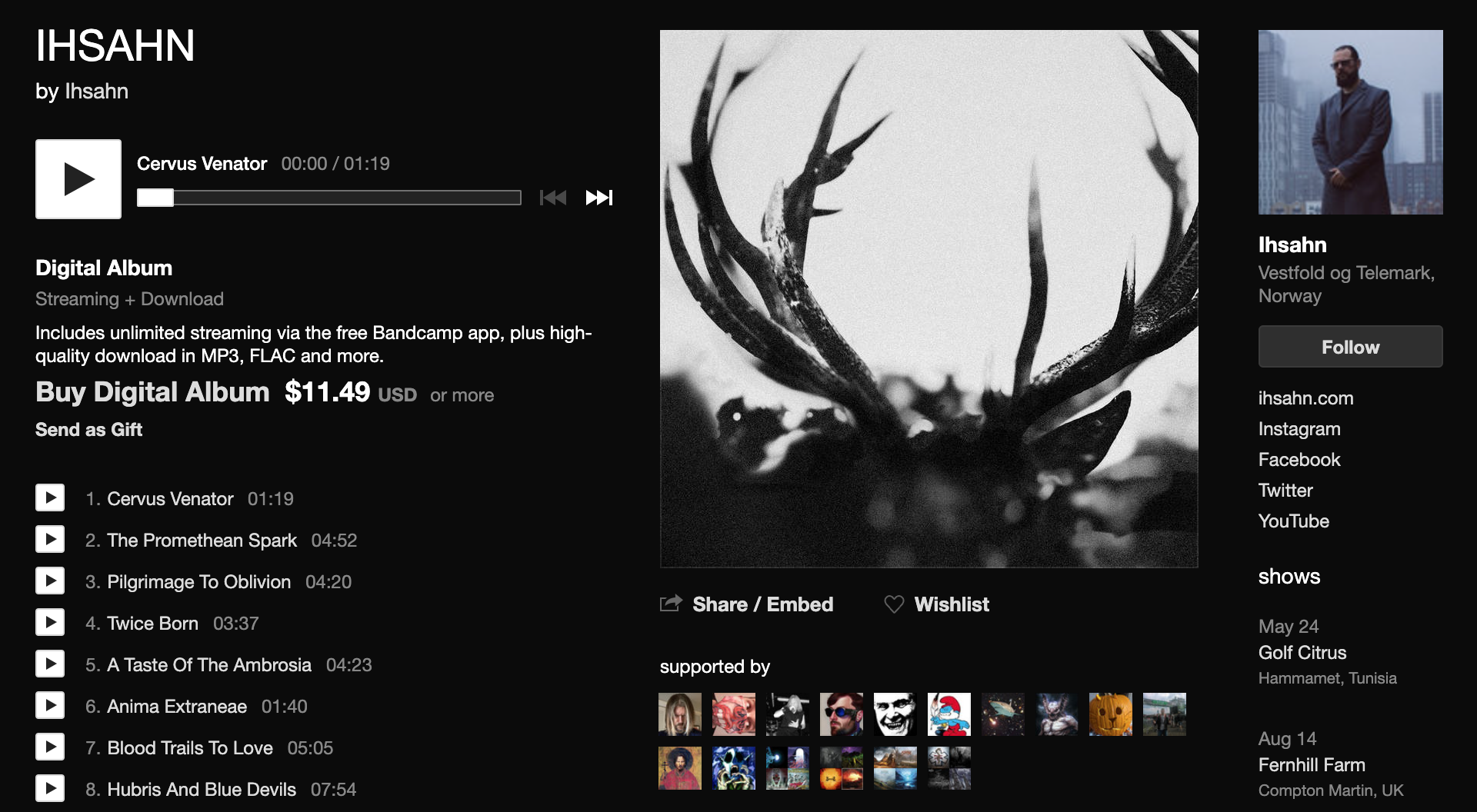Click the Wishlist heart icon
The height and width of the screenshot is (812, 1477).
[x=894, y=604]
